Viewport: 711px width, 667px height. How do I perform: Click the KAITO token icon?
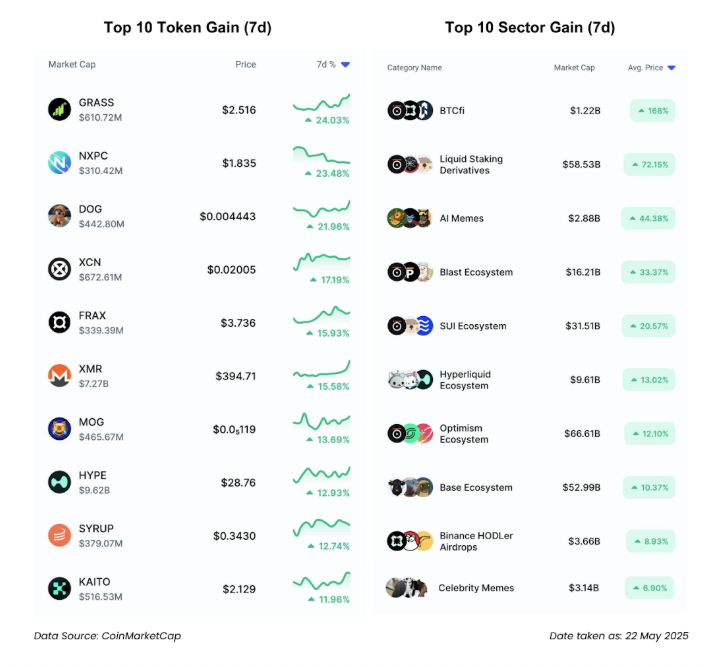tap(59, 589)
